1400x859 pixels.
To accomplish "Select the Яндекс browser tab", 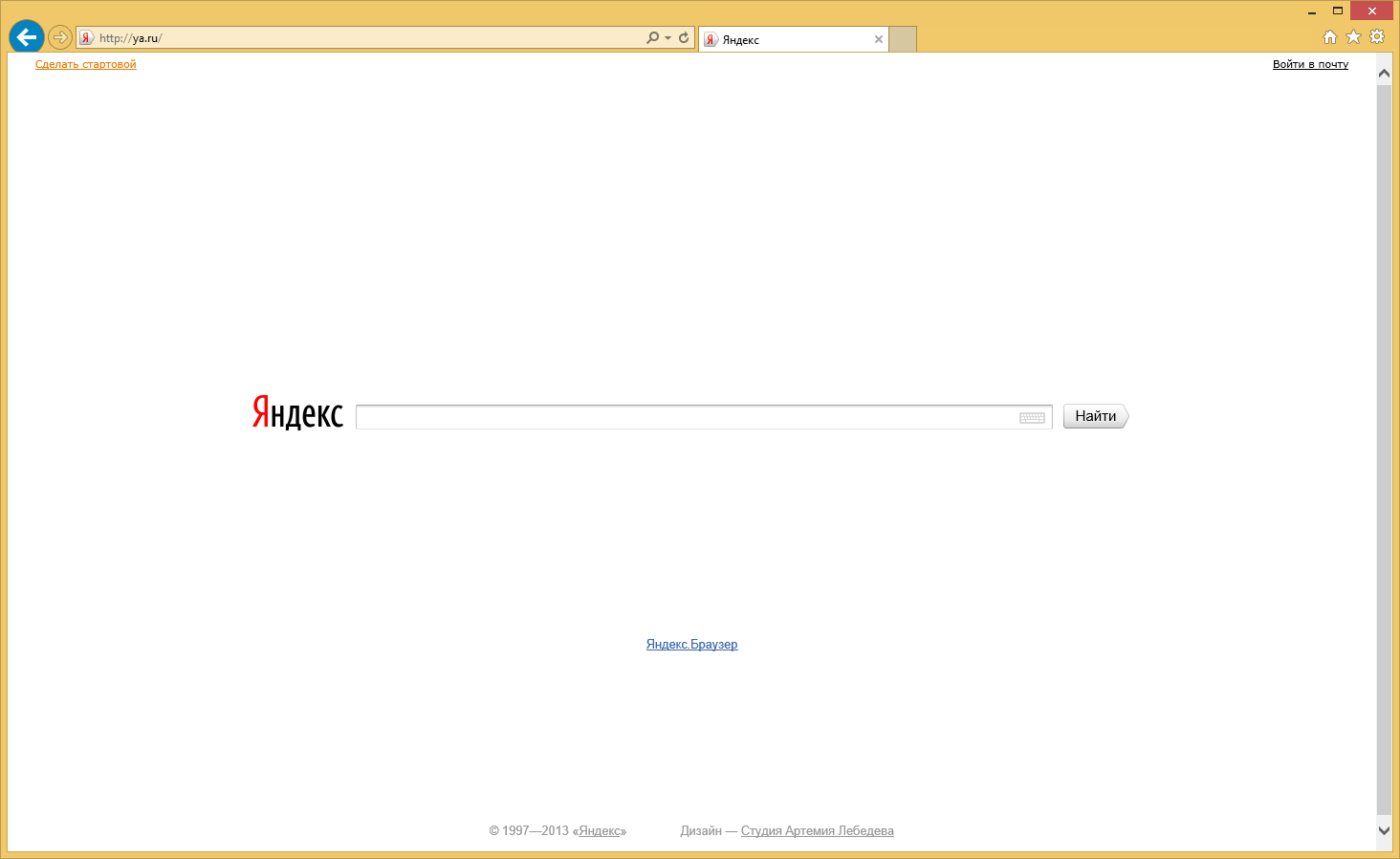I will (794, 39).
